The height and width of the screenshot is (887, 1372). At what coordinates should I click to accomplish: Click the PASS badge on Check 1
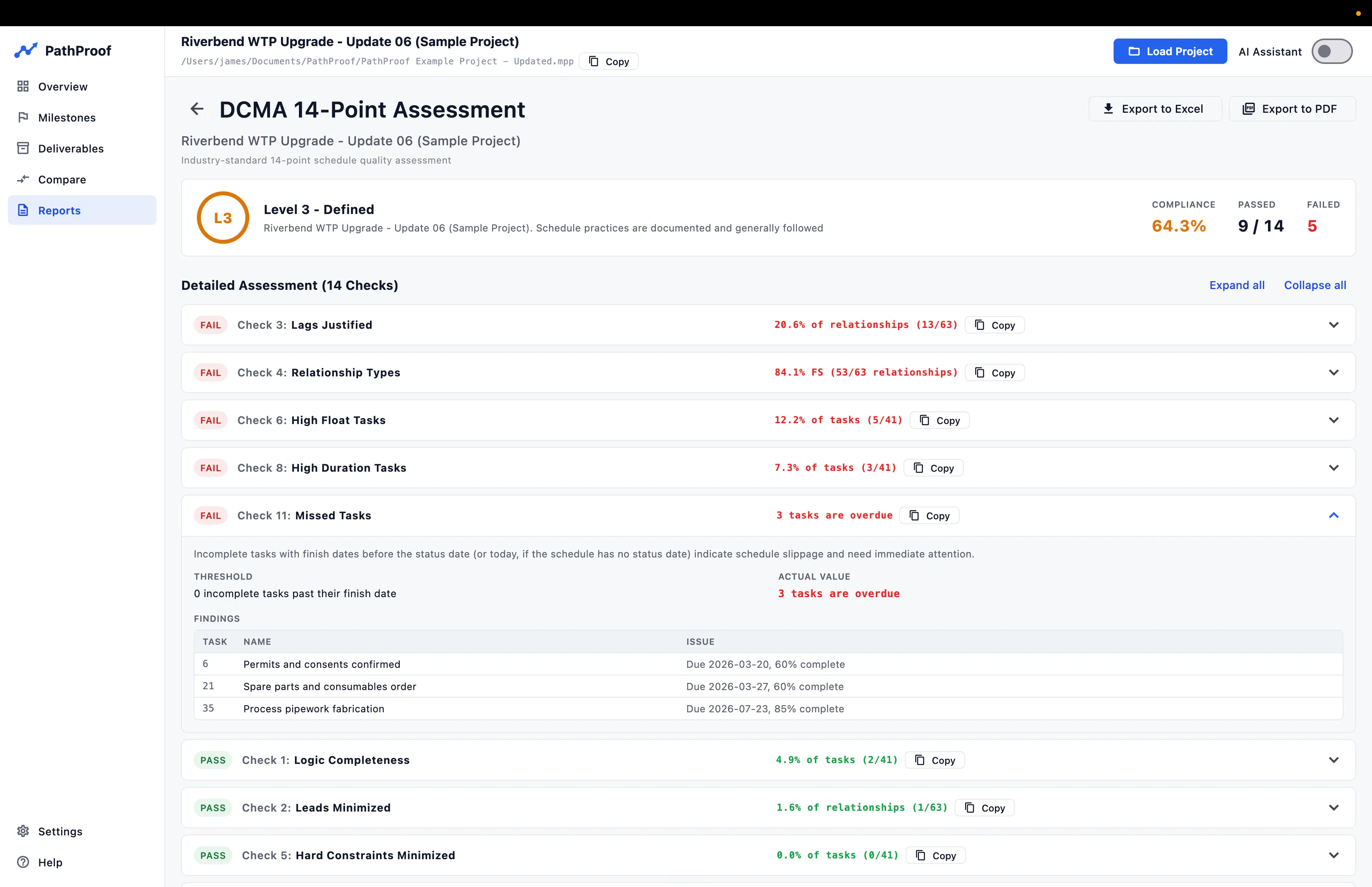212,760
